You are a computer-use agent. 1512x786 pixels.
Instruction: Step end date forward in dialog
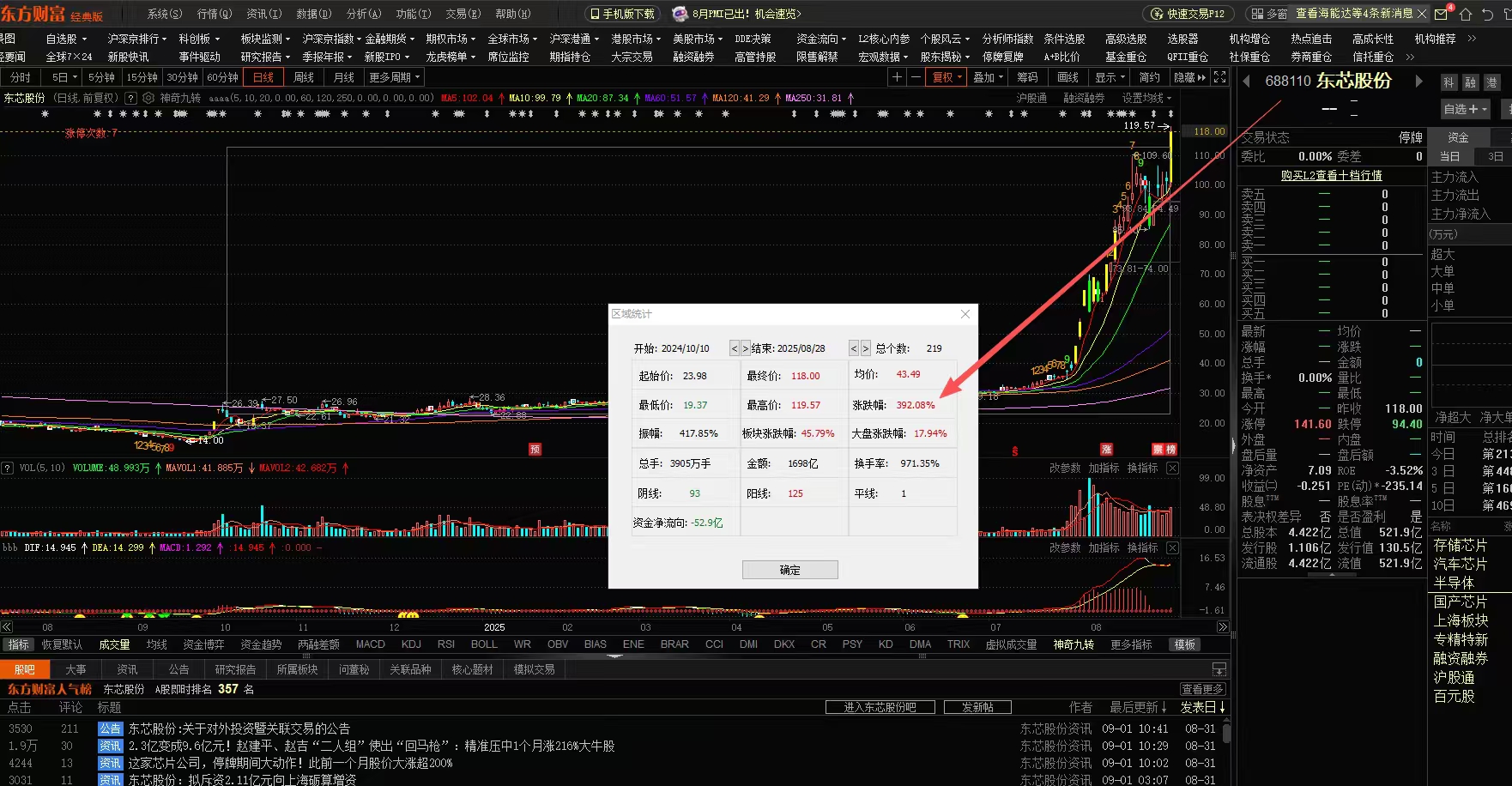click(x=865, y=348)
